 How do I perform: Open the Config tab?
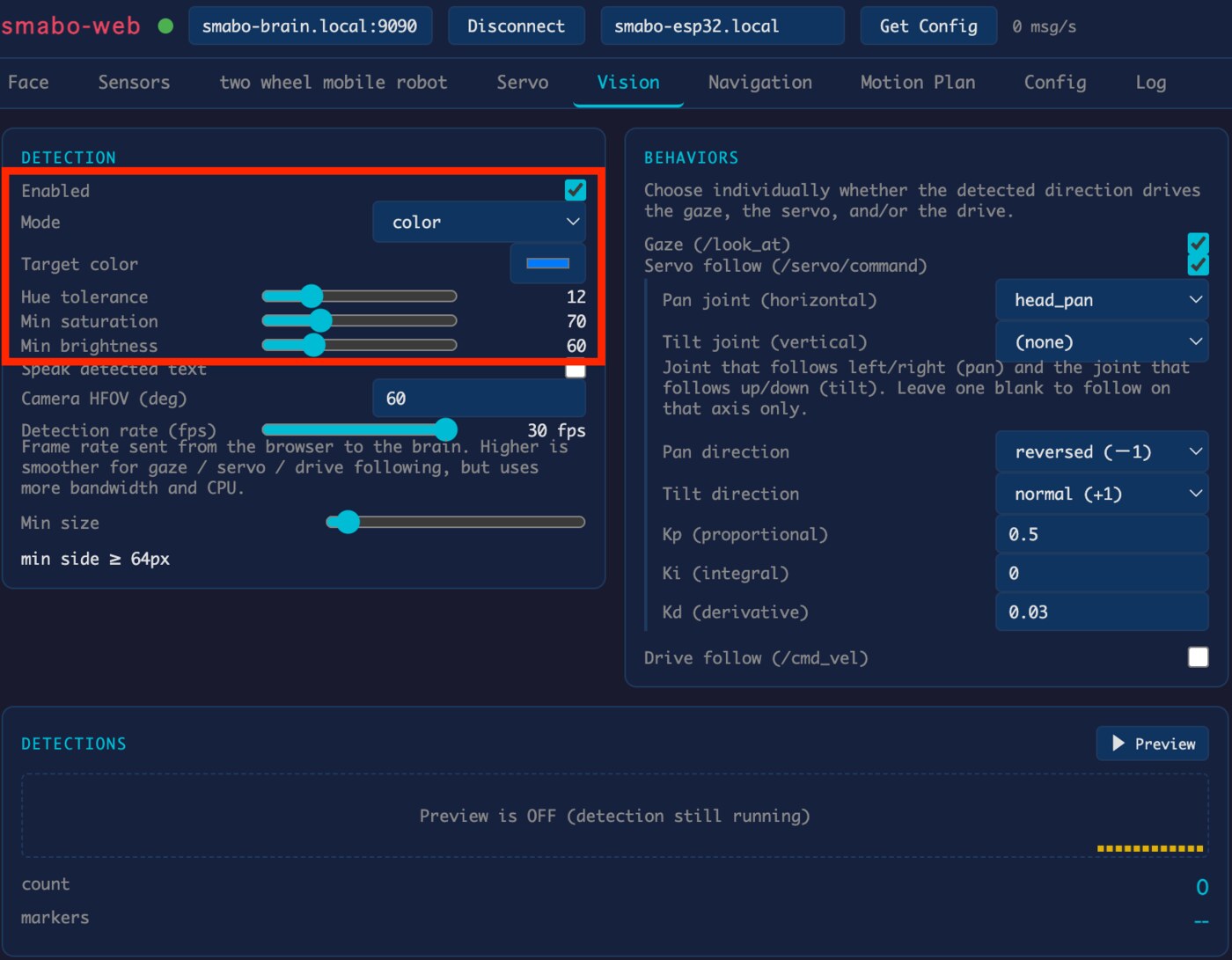1055,83
